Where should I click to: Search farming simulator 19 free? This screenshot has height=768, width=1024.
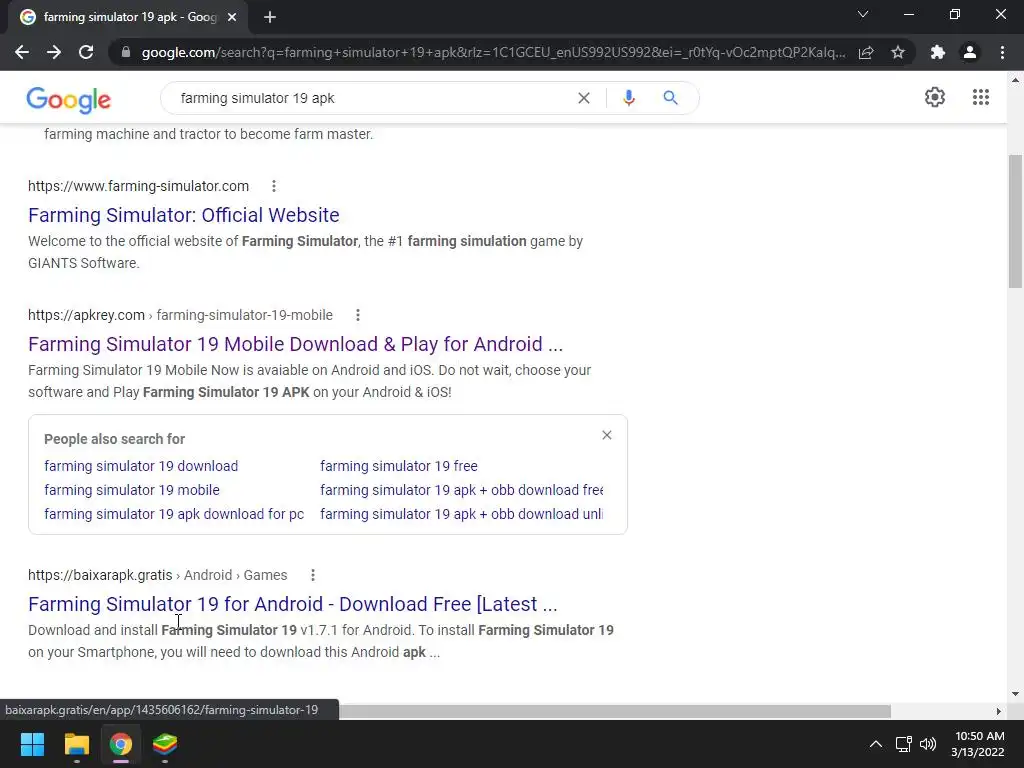tap(398, 466)
